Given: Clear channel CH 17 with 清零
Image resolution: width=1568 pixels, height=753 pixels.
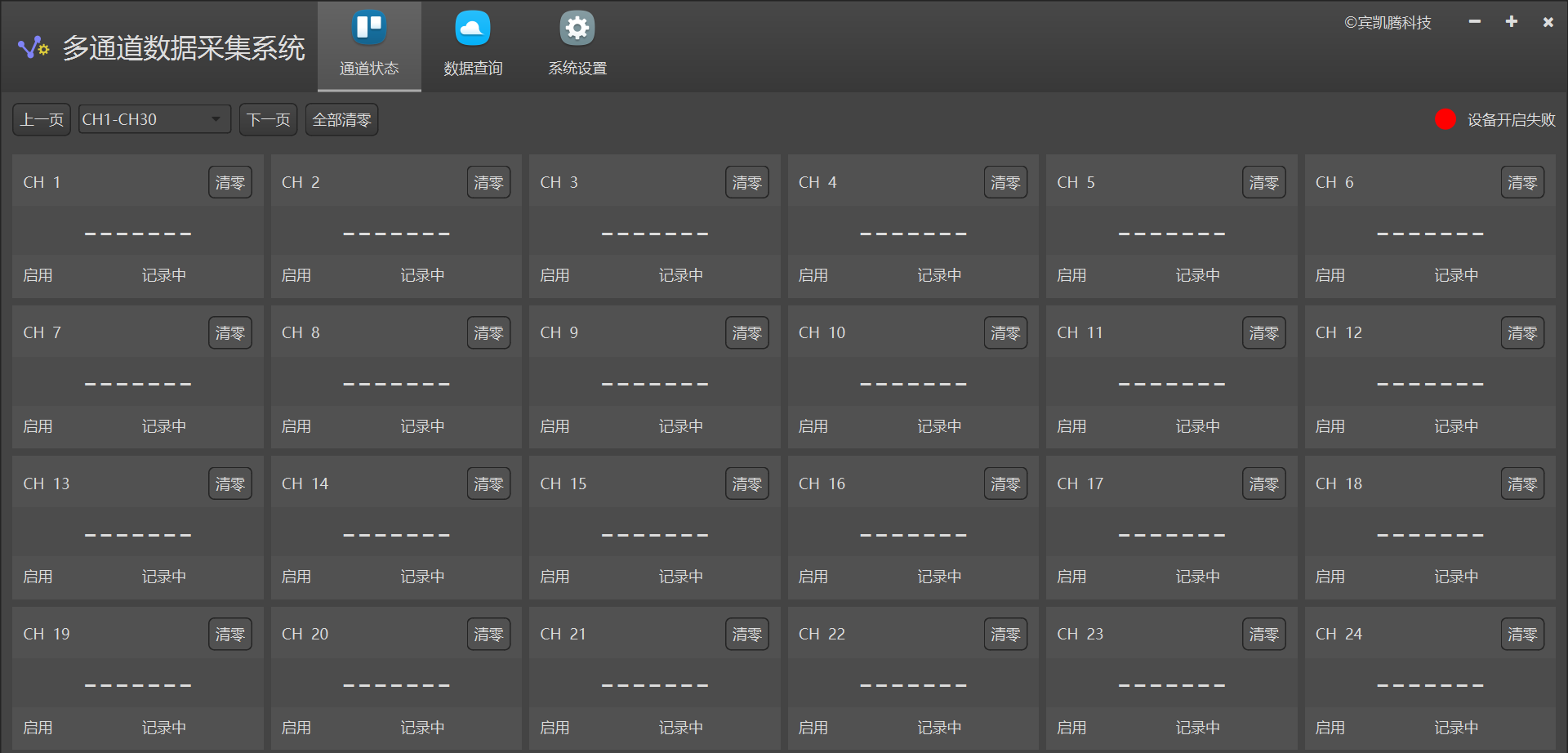Looking at the screenshot, I should pos(1264,484).
